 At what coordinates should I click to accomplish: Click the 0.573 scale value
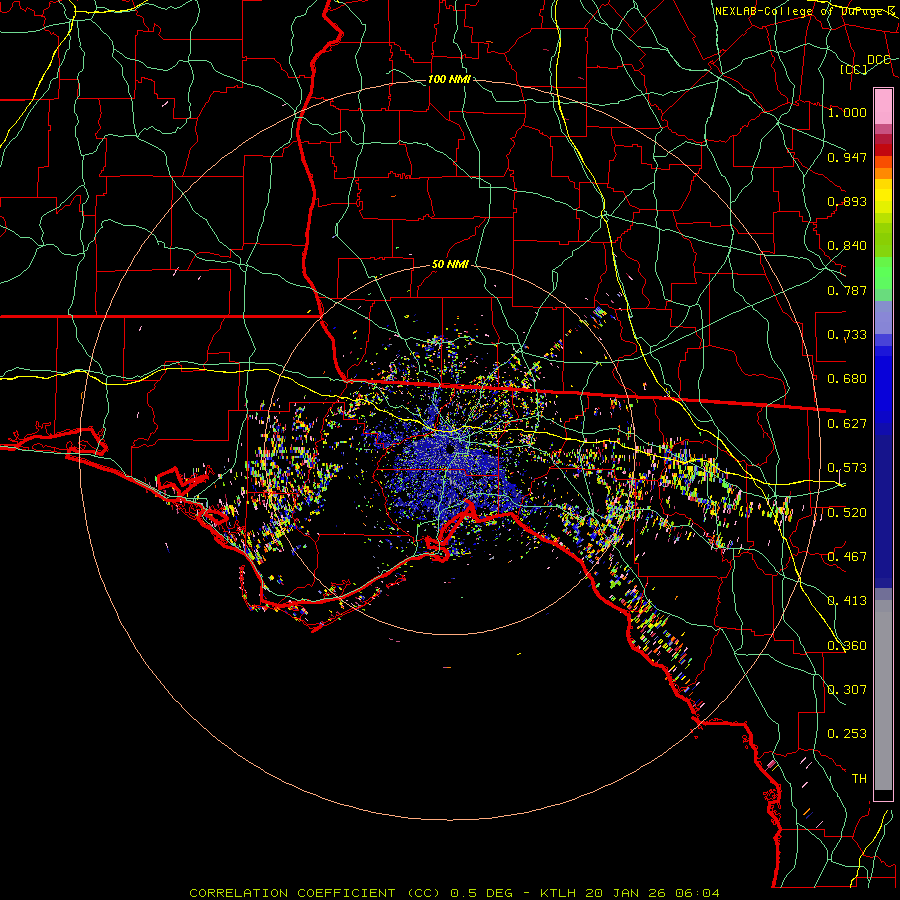pyautogui.click(x=847, y=468)
